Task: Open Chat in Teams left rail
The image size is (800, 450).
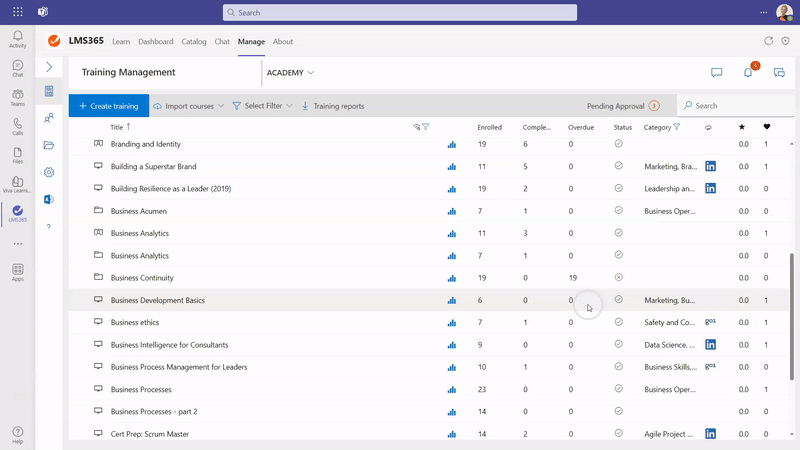Action: click(17, 68)
